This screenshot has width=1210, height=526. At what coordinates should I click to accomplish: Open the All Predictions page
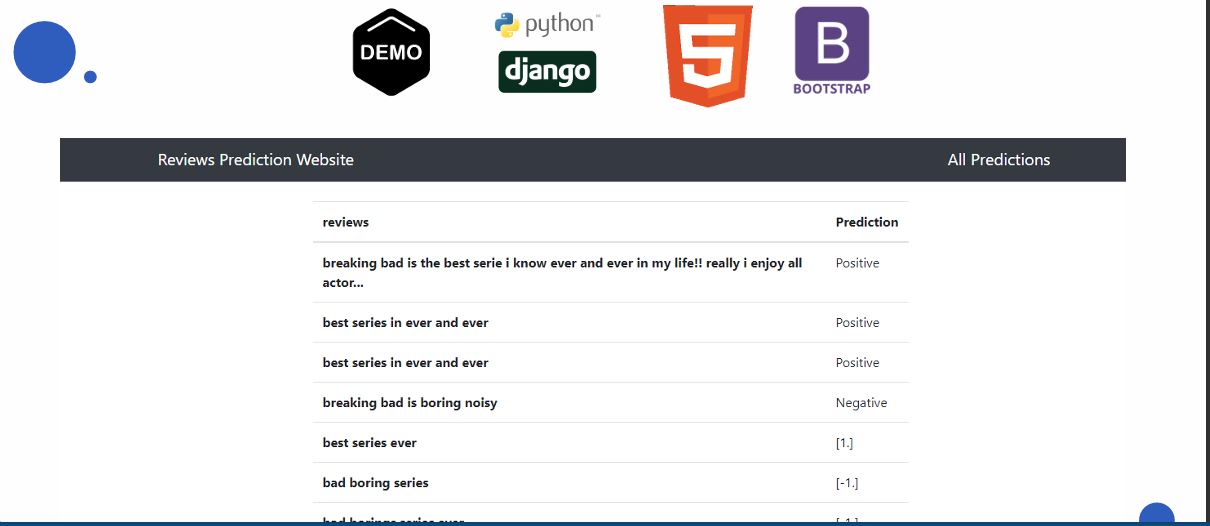click(x=999, y=160)
